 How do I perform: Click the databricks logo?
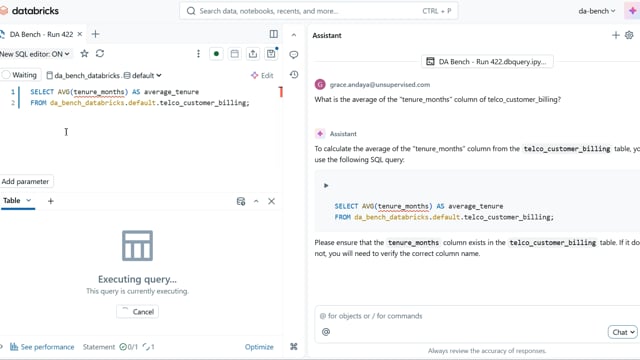coord(29,11)
